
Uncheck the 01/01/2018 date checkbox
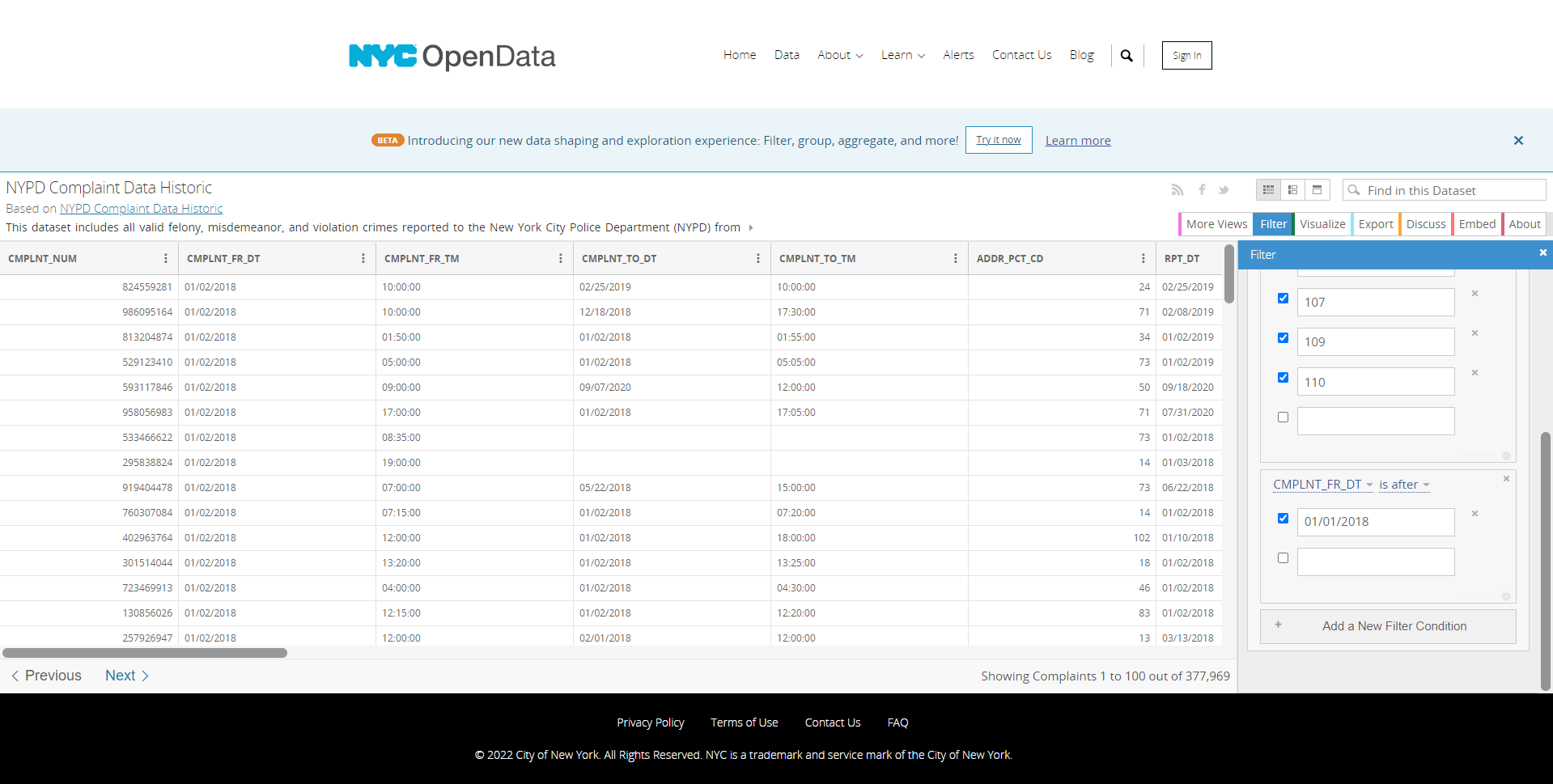[x=1283, y=519]
